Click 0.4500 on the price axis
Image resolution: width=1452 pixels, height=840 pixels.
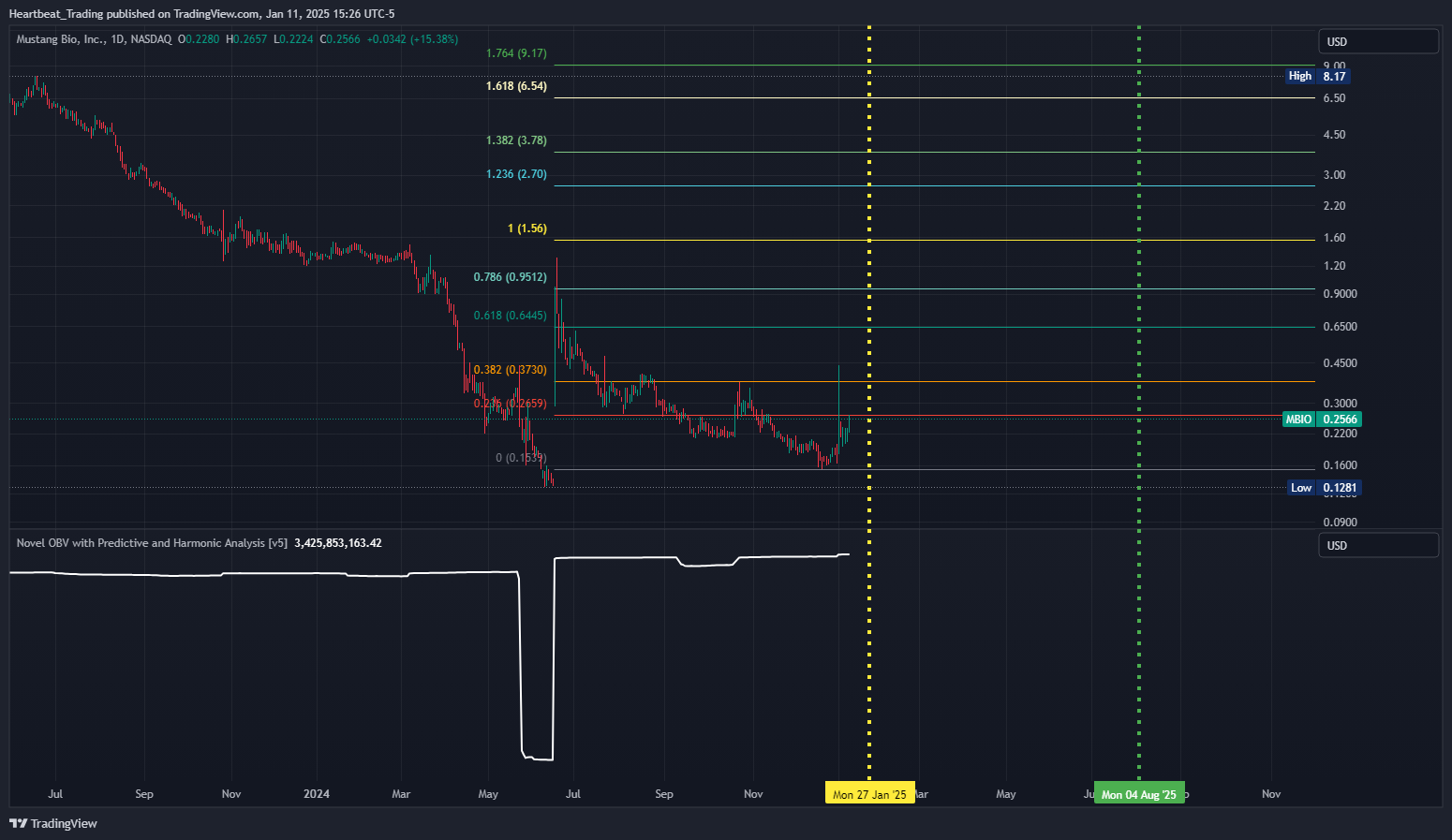pyautogui.click(x=1340, y=363)
